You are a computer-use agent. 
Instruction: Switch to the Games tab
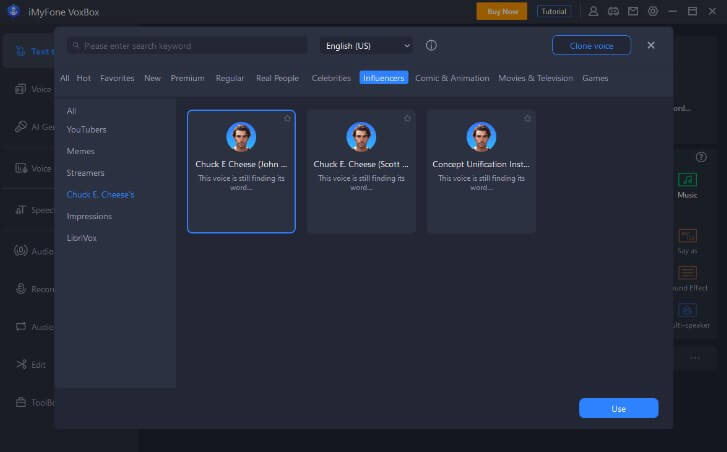(595, 78)
